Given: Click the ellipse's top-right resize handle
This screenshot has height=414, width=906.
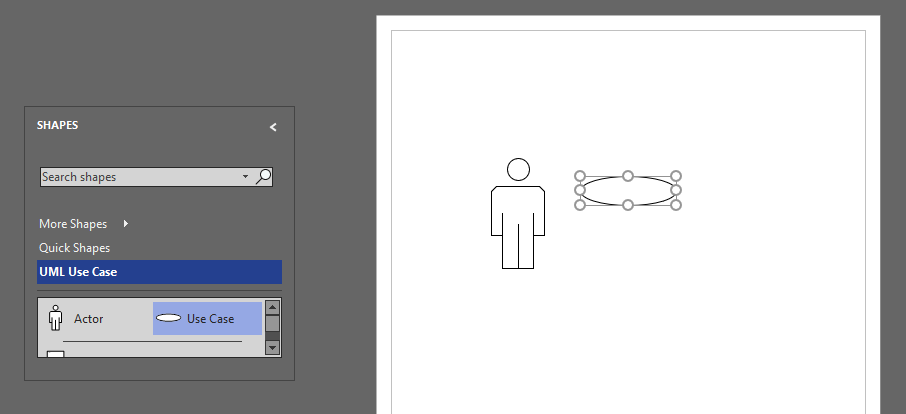Looking at the screenshot, I should coord(676,176).
